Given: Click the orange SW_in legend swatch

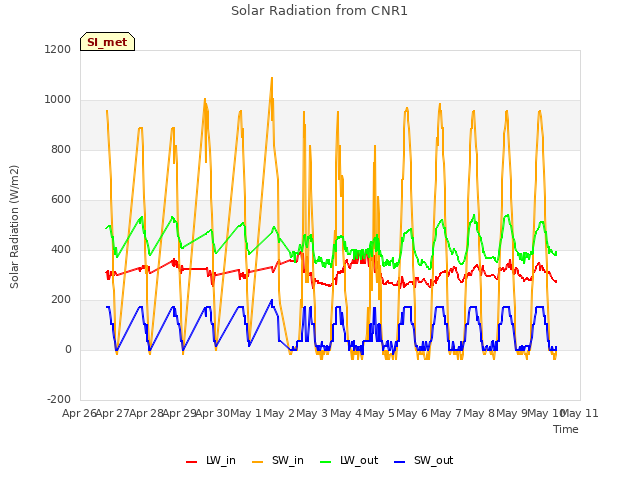Looking at the screenshot, I should coord(258,462).
